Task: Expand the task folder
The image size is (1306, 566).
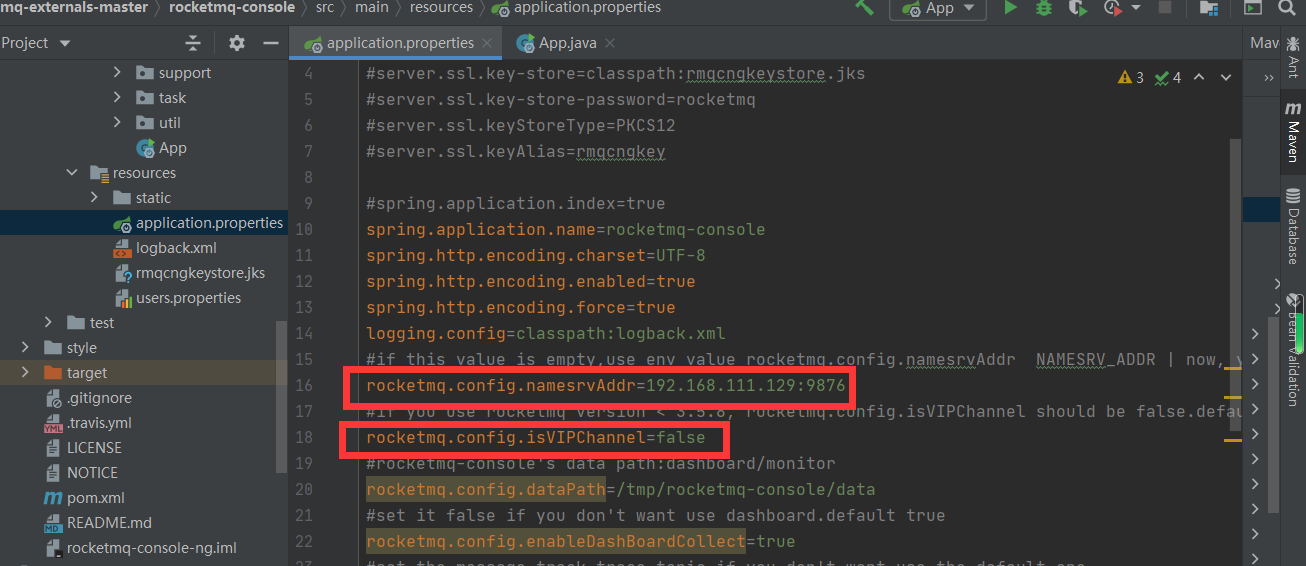Action: pyautogui.click(x=117, y=97)
